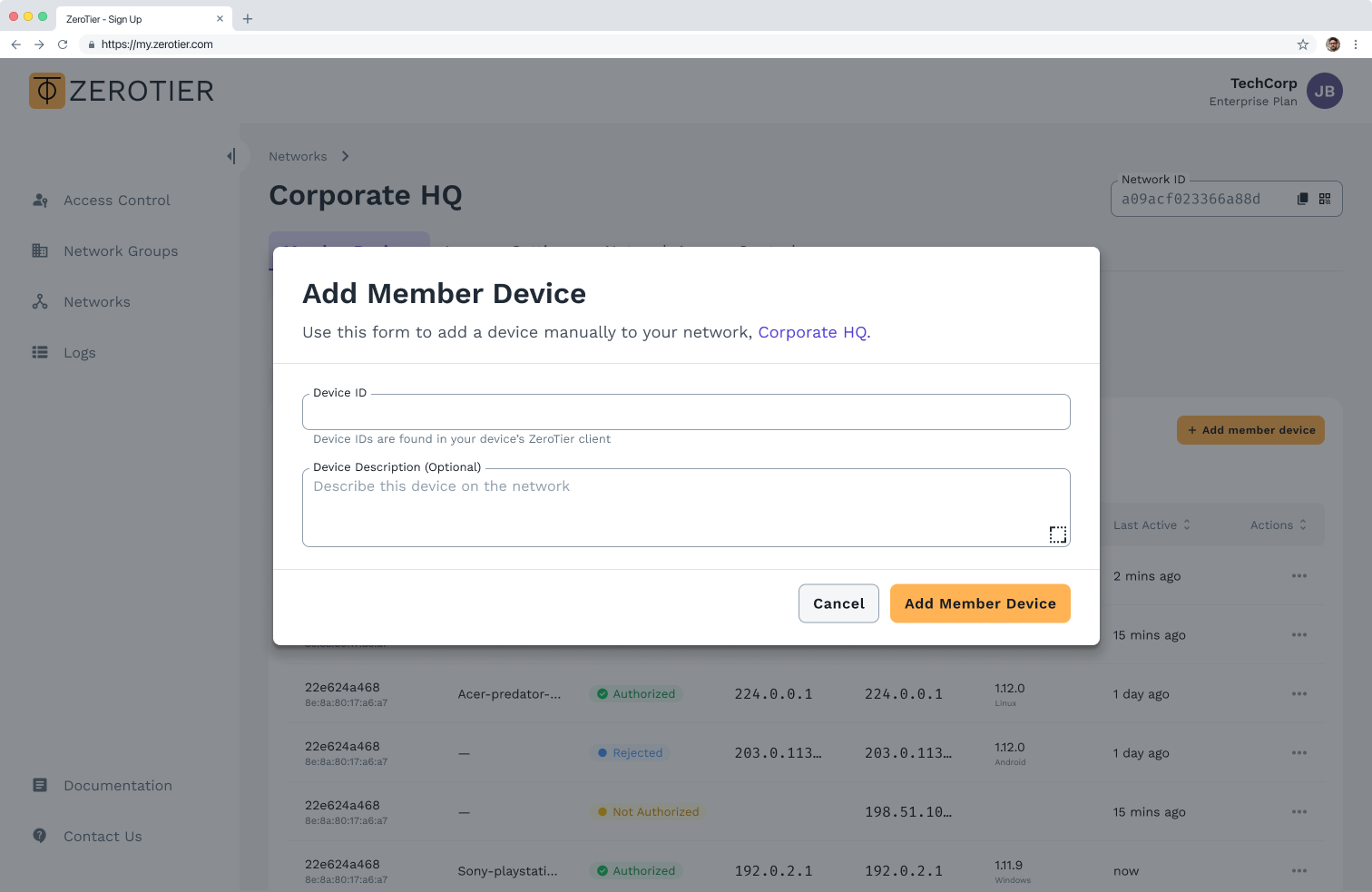Open actions menu for Not Authorized row
The height and width of the screenshot is (892, 1372).
point(1299,812)
